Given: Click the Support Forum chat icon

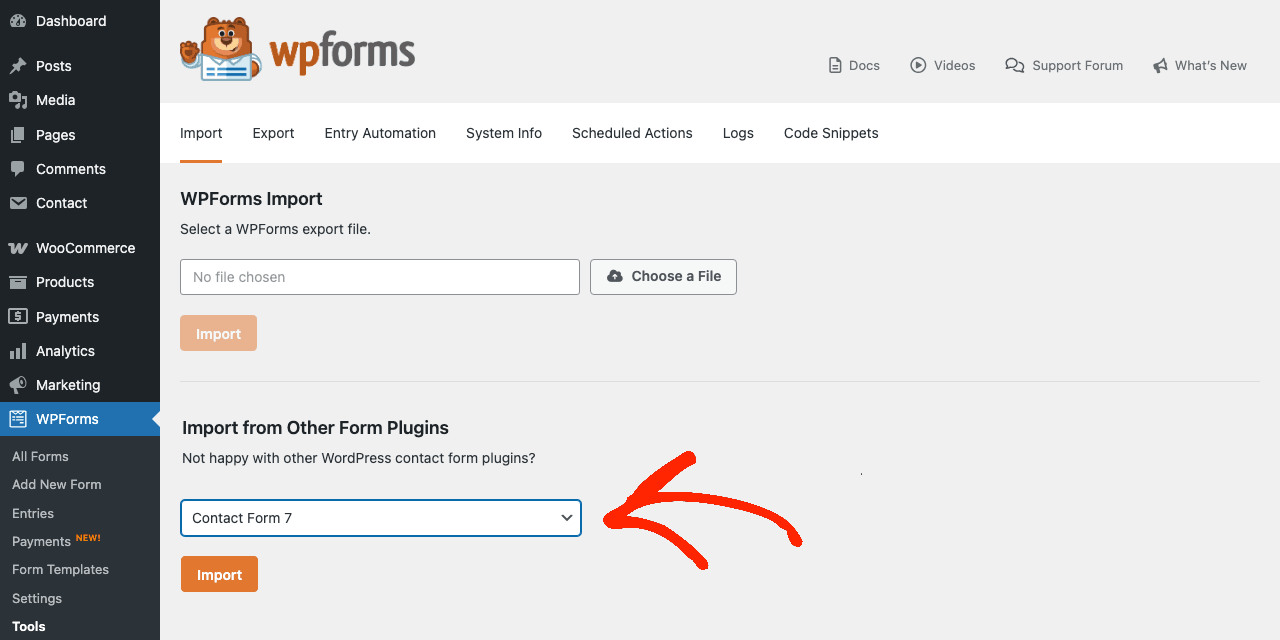Looking at the screenshot, I should click(1015, 65).
